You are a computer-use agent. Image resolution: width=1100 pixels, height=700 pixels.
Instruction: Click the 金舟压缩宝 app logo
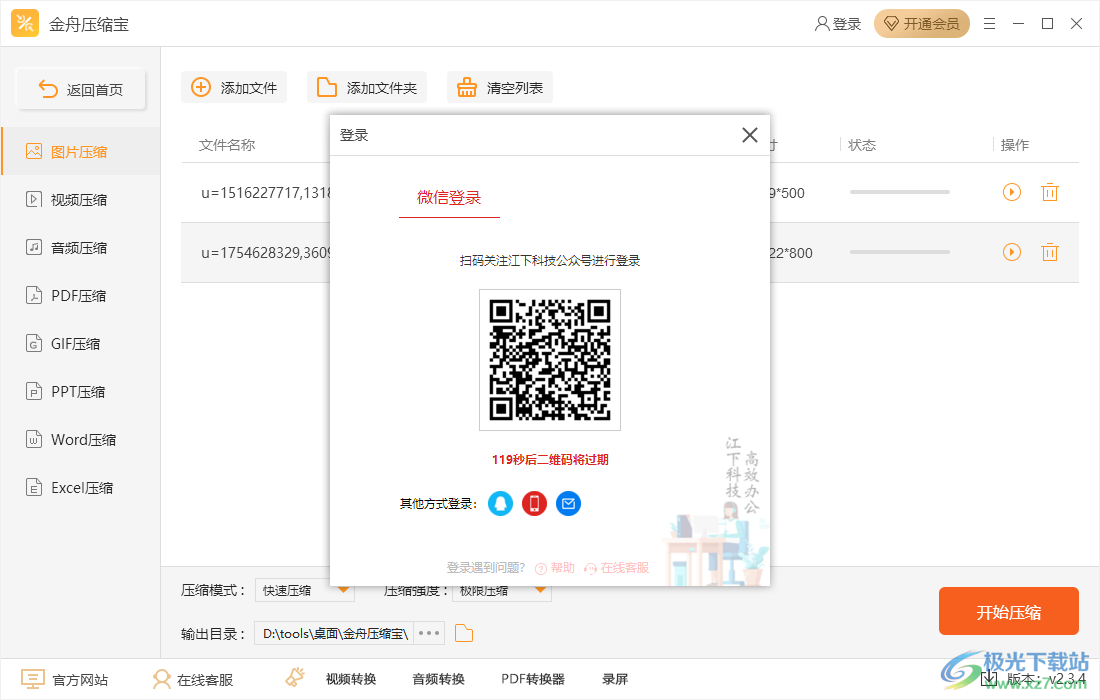(25, 24)
